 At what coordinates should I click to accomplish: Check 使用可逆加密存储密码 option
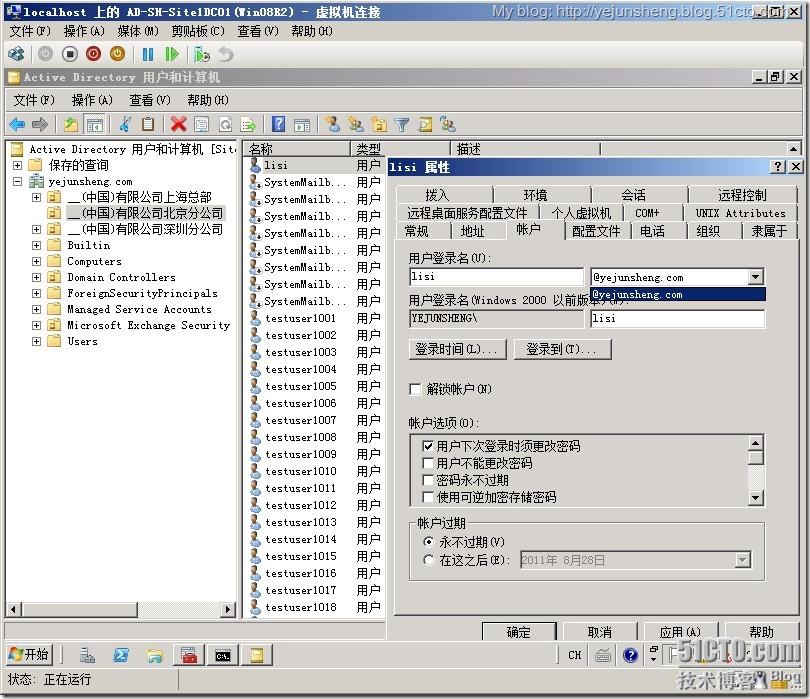[428, 497]
